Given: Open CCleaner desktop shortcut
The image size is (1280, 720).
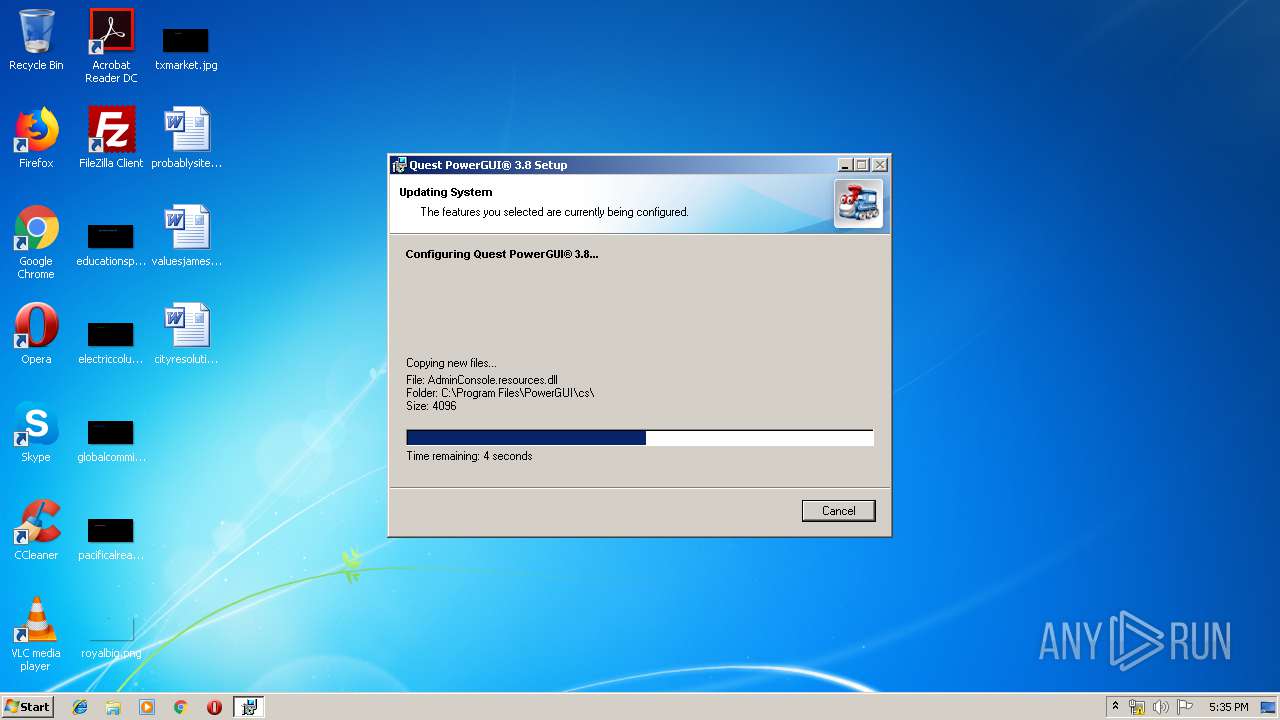Looking at the screenshot, I should click(36, 530).
